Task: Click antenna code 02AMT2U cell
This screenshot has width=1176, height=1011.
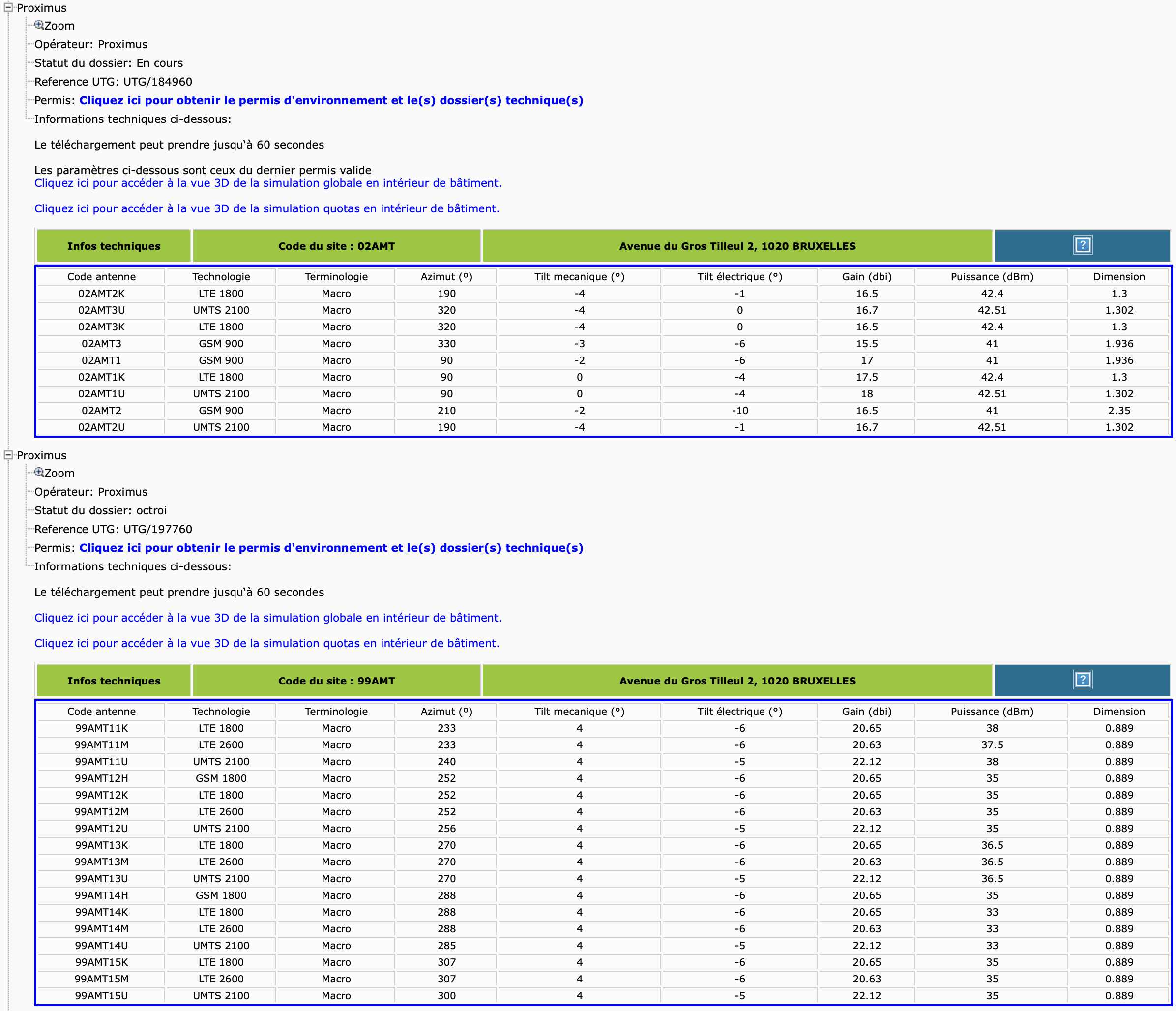Action: [102, 427]
